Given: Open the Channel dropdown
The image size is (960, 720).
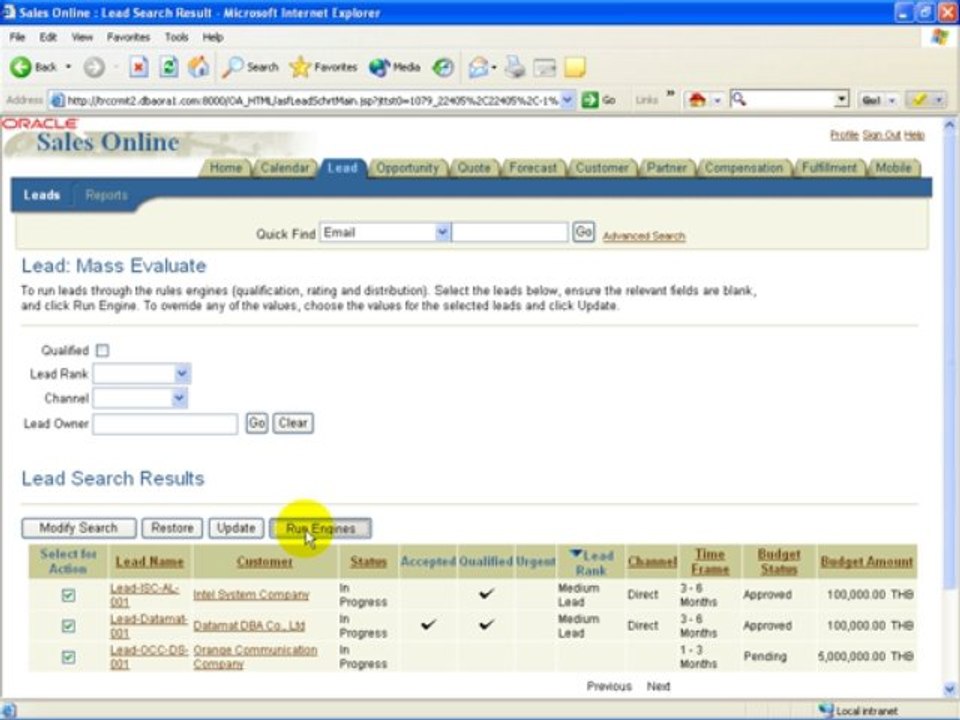Looking at the screenshot, I should 179,398.
